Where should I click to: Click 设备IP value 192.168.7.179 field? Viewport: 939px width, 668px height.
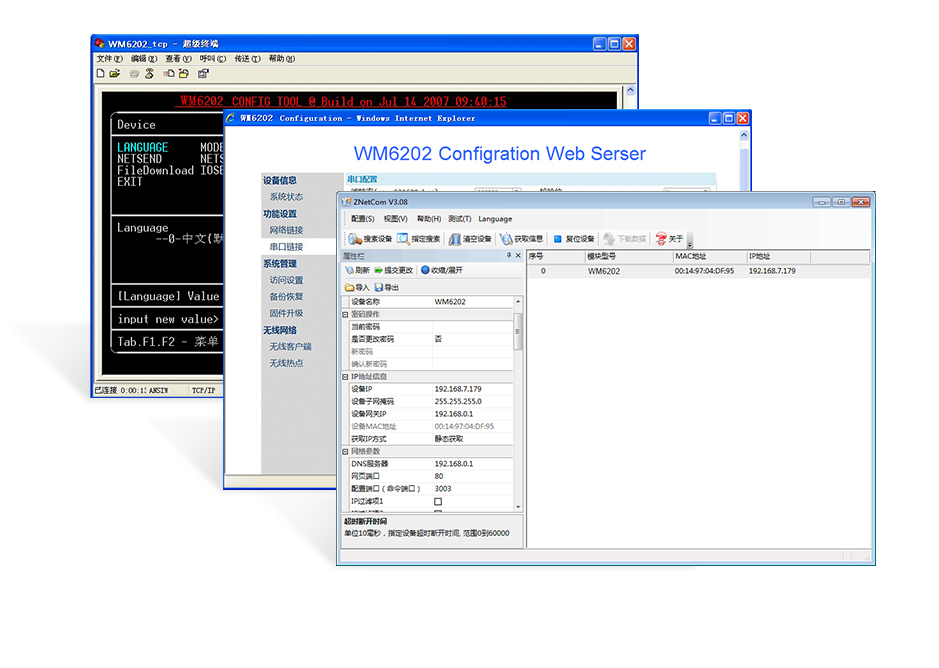pos(472,389)
